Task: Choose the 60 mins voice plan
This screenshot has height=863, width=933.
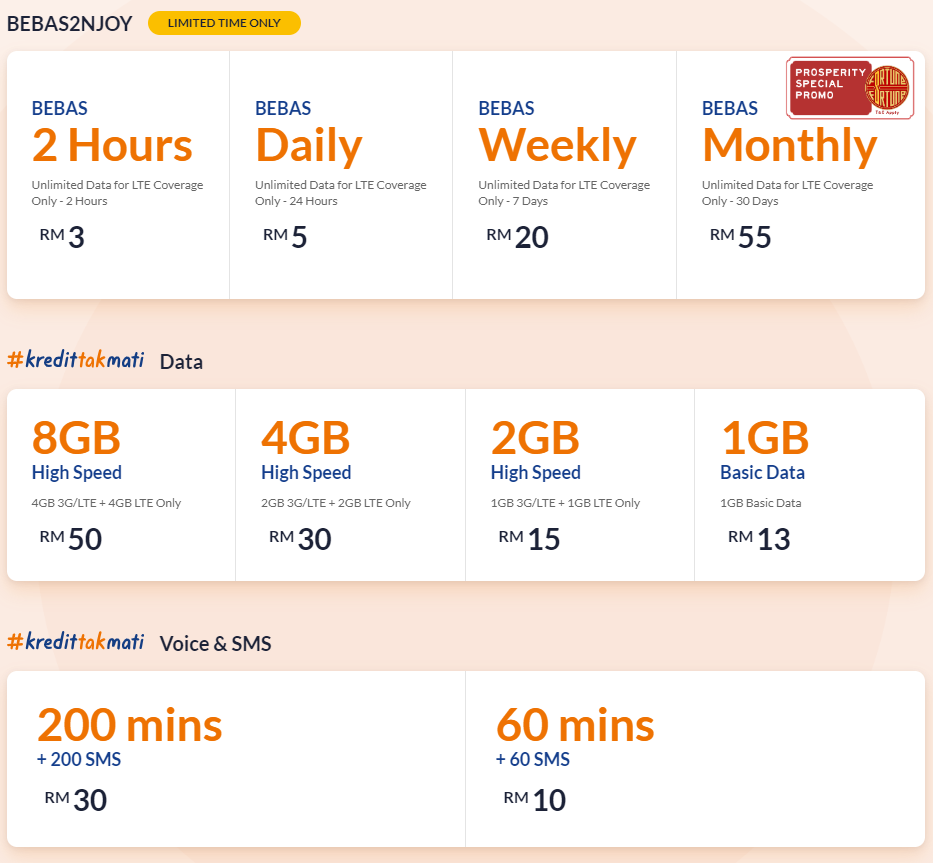Action: coord(694,759)
